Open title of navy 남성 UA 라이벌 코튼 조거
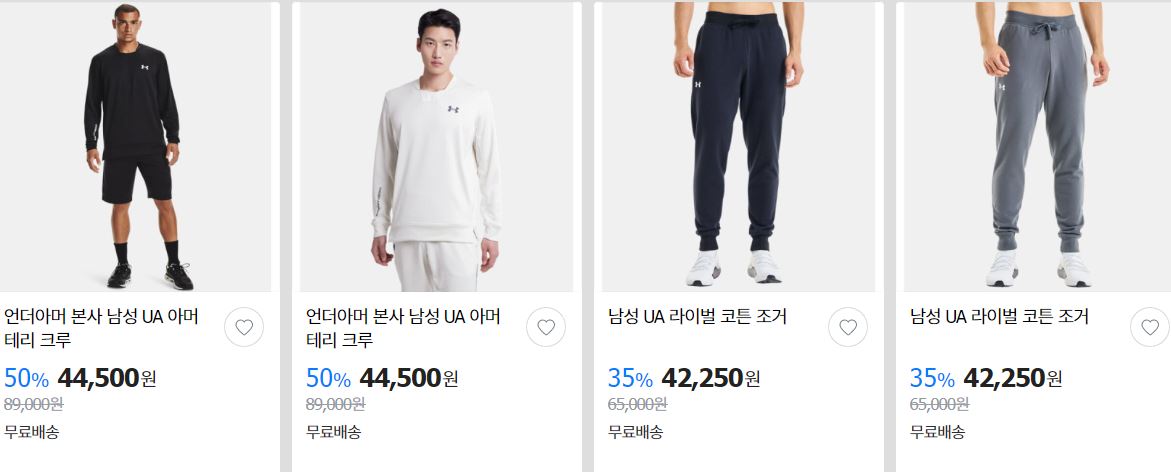1171x472 pixels. tap(697, 317)
